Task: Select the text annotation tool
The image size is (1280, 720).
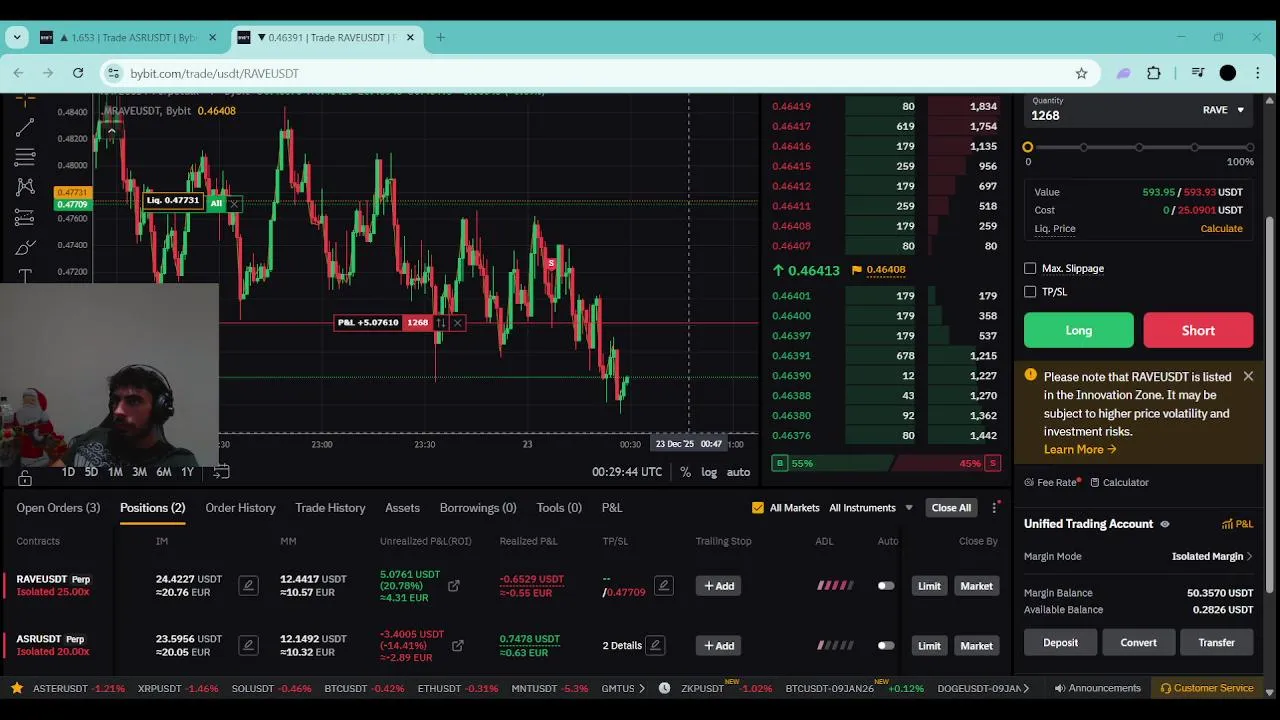Action: pos(25,274)
